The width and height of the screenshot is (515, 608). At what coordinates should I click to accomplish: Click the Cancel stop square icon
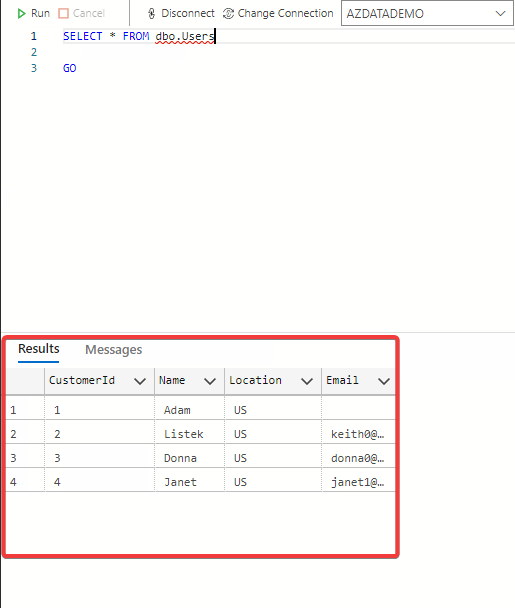pos(63,14)
